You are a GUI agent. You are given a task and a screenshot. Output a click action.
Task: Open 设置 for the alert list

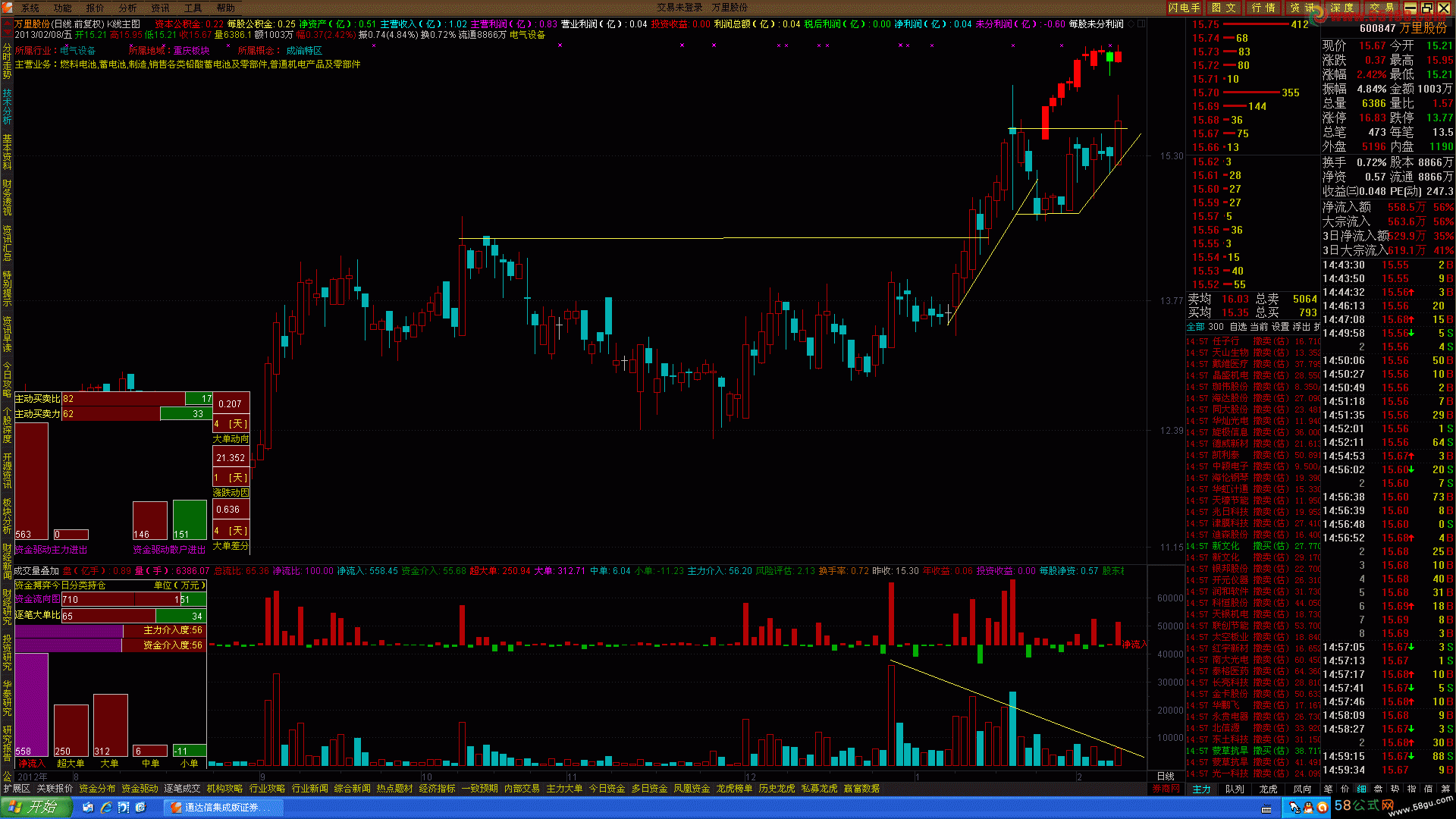pyautogui.click(x=1280, y=327)
